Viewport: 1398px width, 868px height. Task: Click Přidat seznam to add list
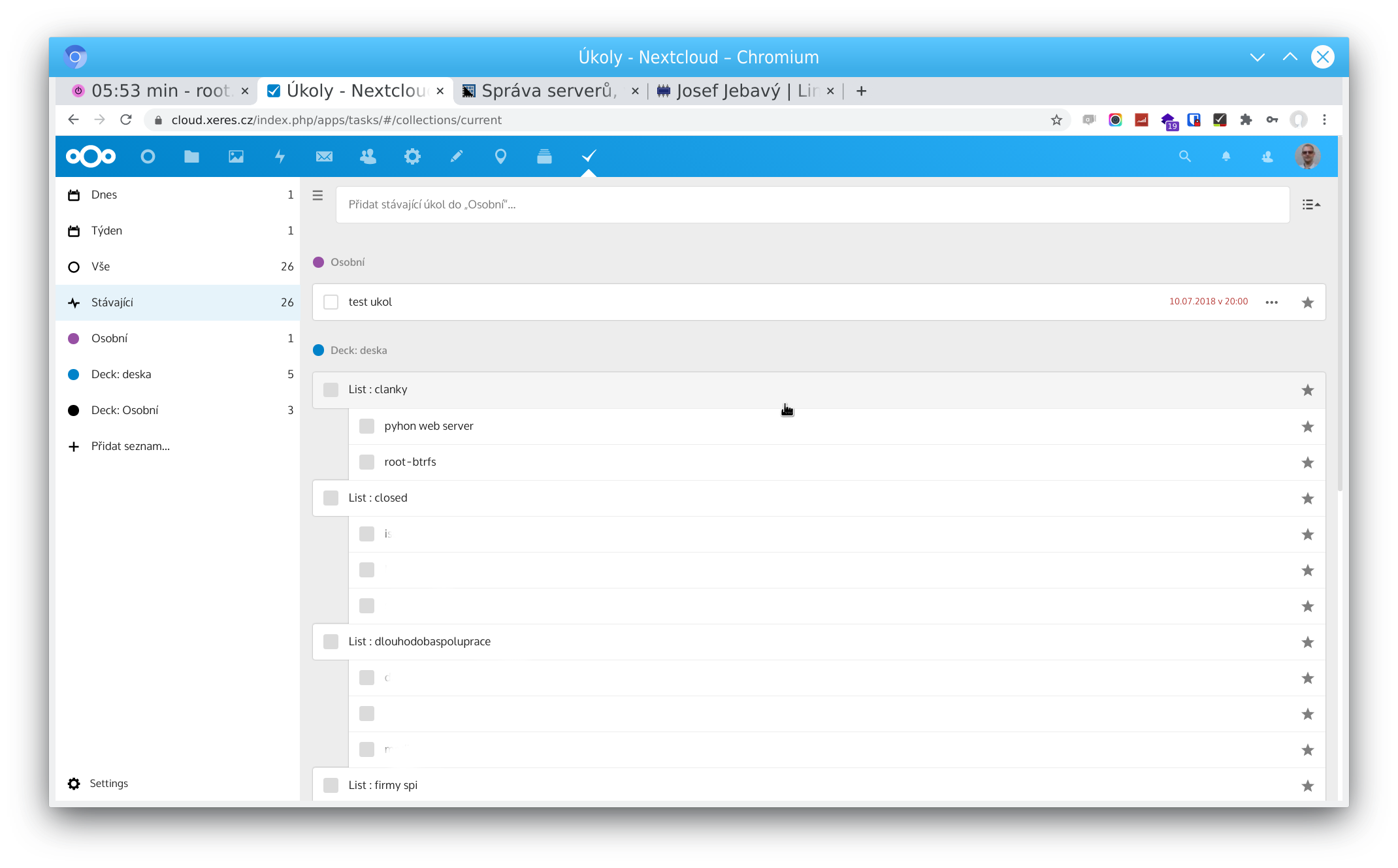[130, 446]
